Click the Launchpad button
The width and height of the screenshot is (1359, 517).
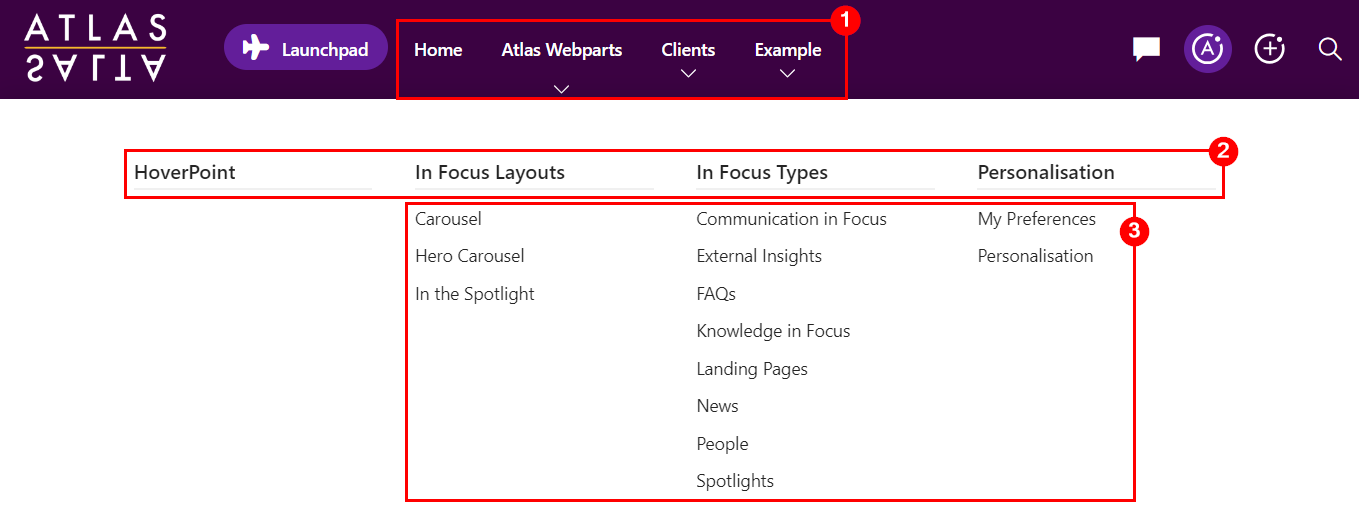point(305,47)
